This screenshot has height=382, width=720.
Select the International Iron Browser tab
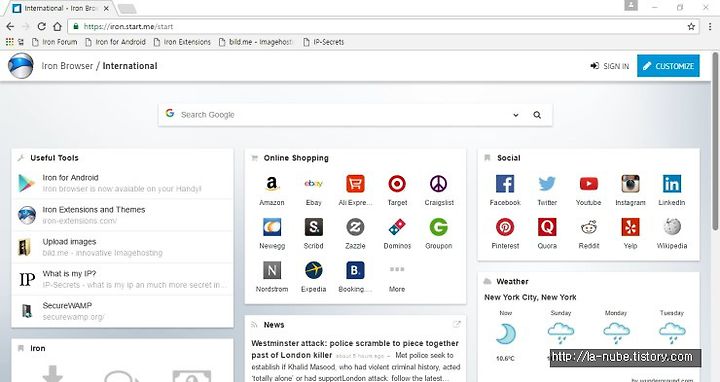(60, 8)
